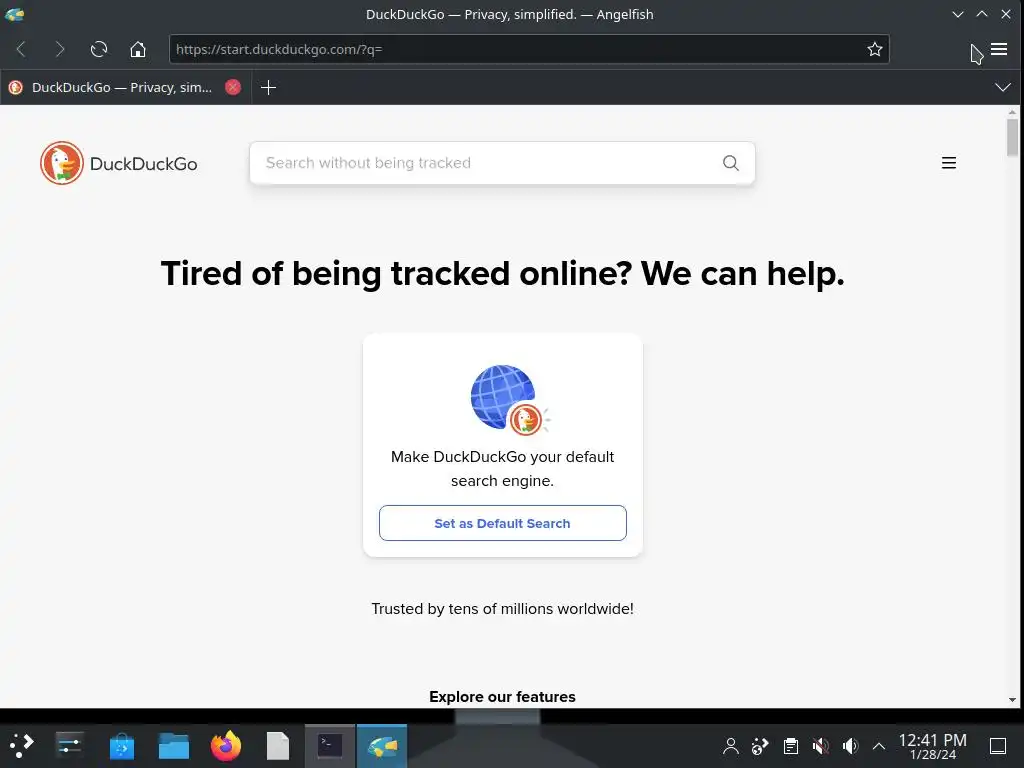Viewport: 1024px width, 768px height.
Task: Go back with the left arrow
Action: click(x=21, y=49)
